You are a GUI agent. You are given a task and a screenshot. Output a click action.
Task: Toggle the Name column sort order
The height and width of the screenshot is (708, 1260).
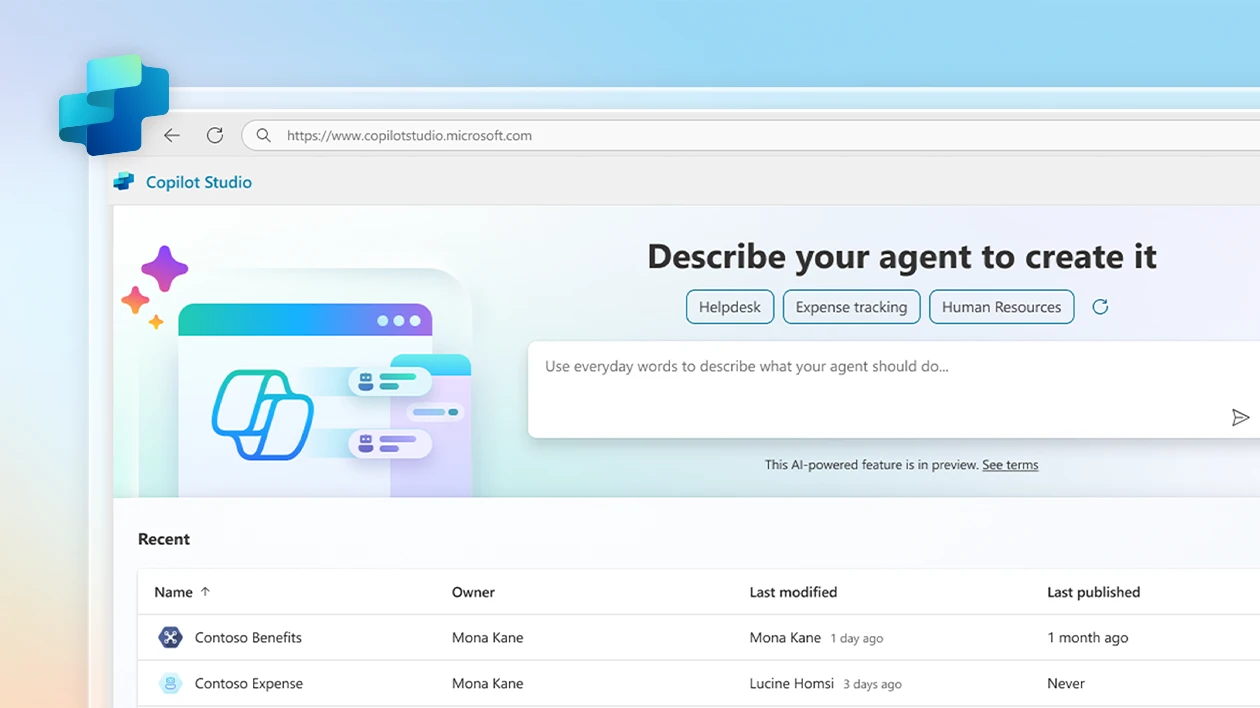180,592
